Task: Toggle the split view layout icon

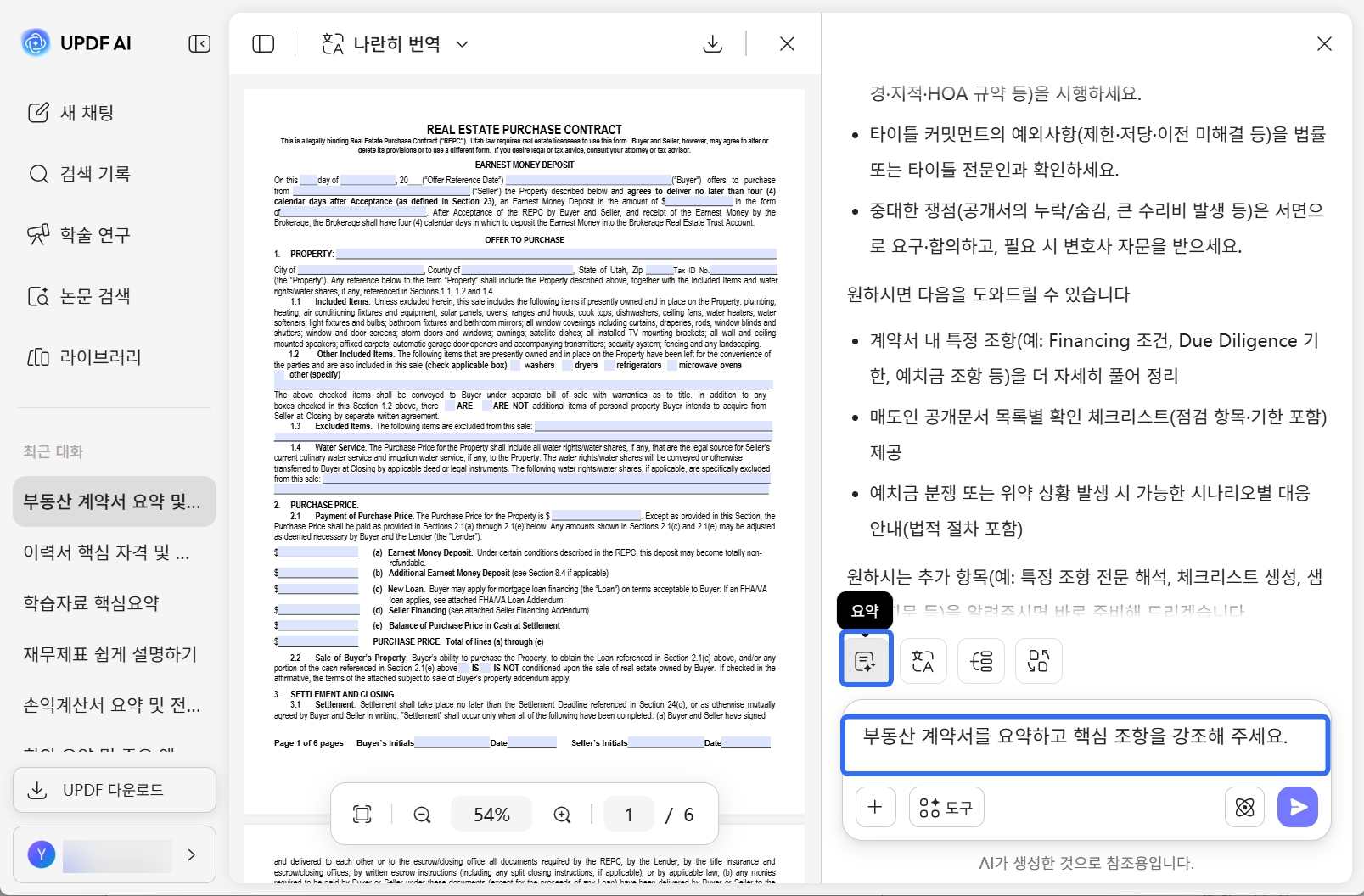Action: (263, 43)
